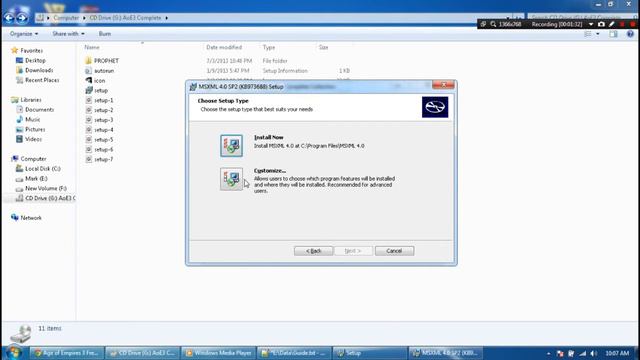Viewport: 640px width, 360px height.
Task: Click the taskbar clock showing 10:07 AM
Action: point(617,353)
